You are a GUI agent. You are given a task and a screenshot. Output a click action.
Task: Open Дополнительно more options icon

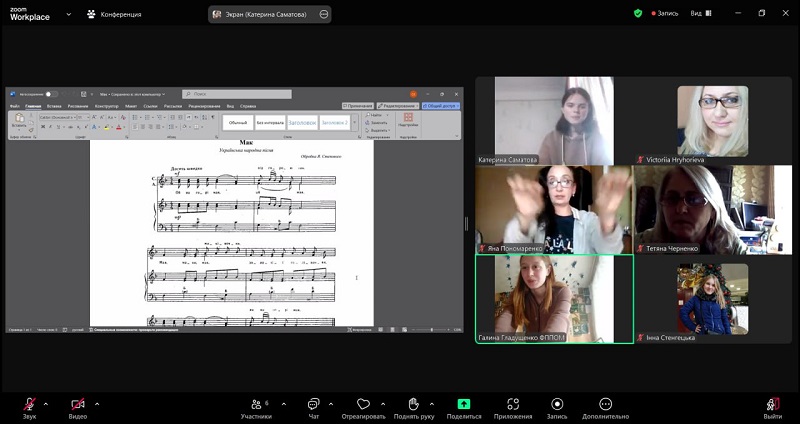click(x=605, y=404)
